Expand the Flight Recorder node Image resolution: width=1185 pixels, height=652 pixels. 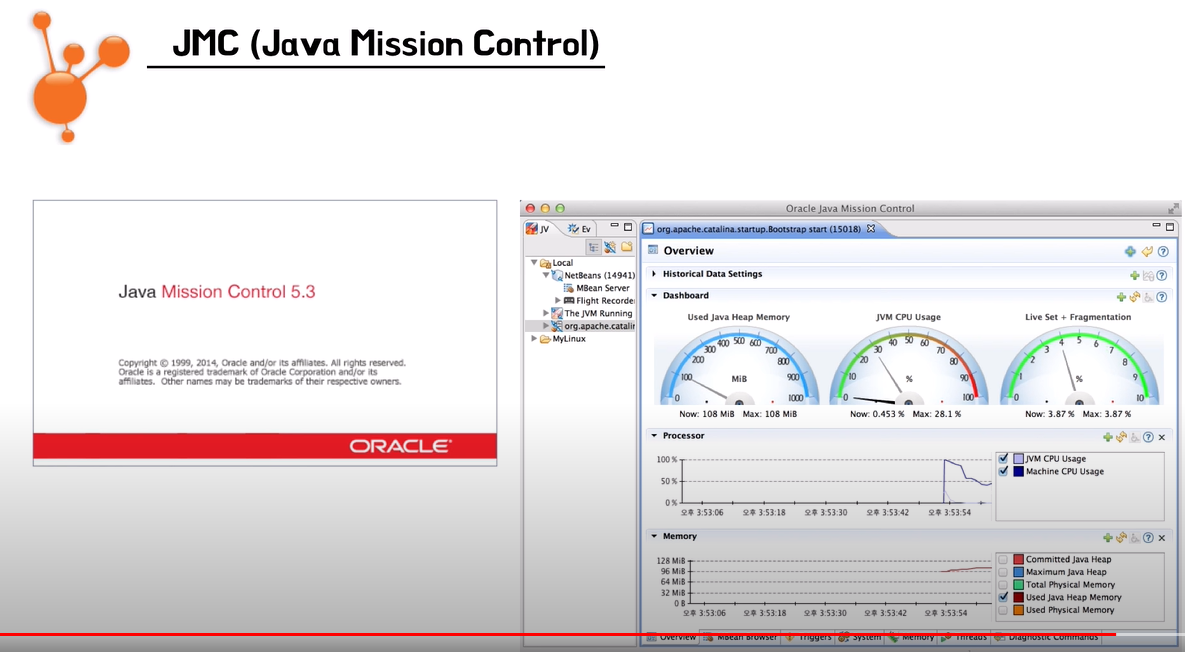click(x=558, y=300)
